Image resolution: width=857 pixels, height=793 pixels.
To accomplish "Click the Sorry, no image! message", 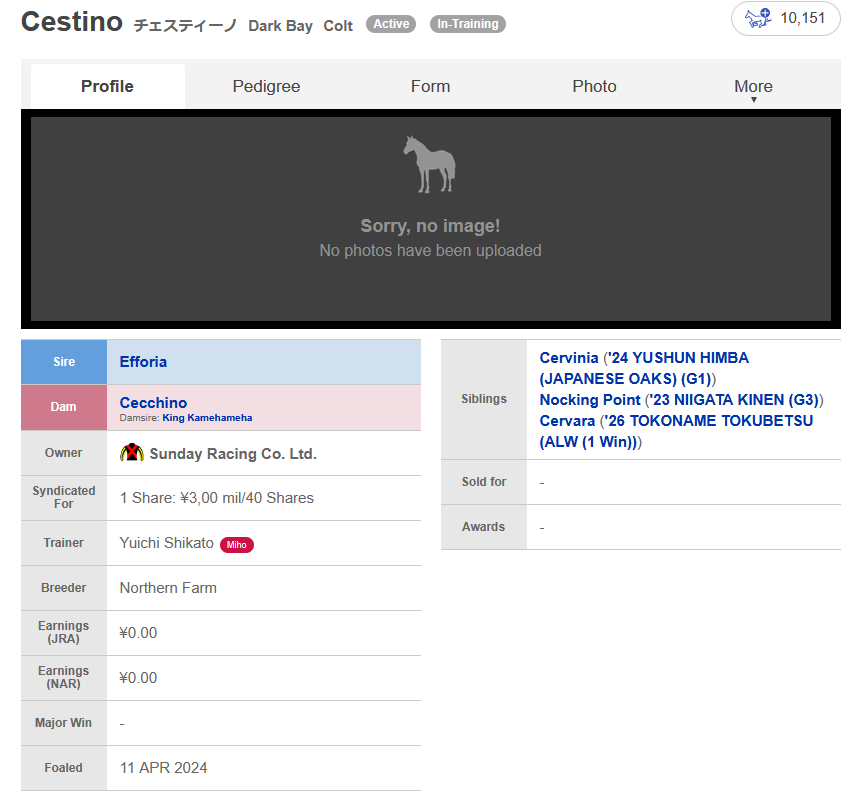I will tap(430, 226).
